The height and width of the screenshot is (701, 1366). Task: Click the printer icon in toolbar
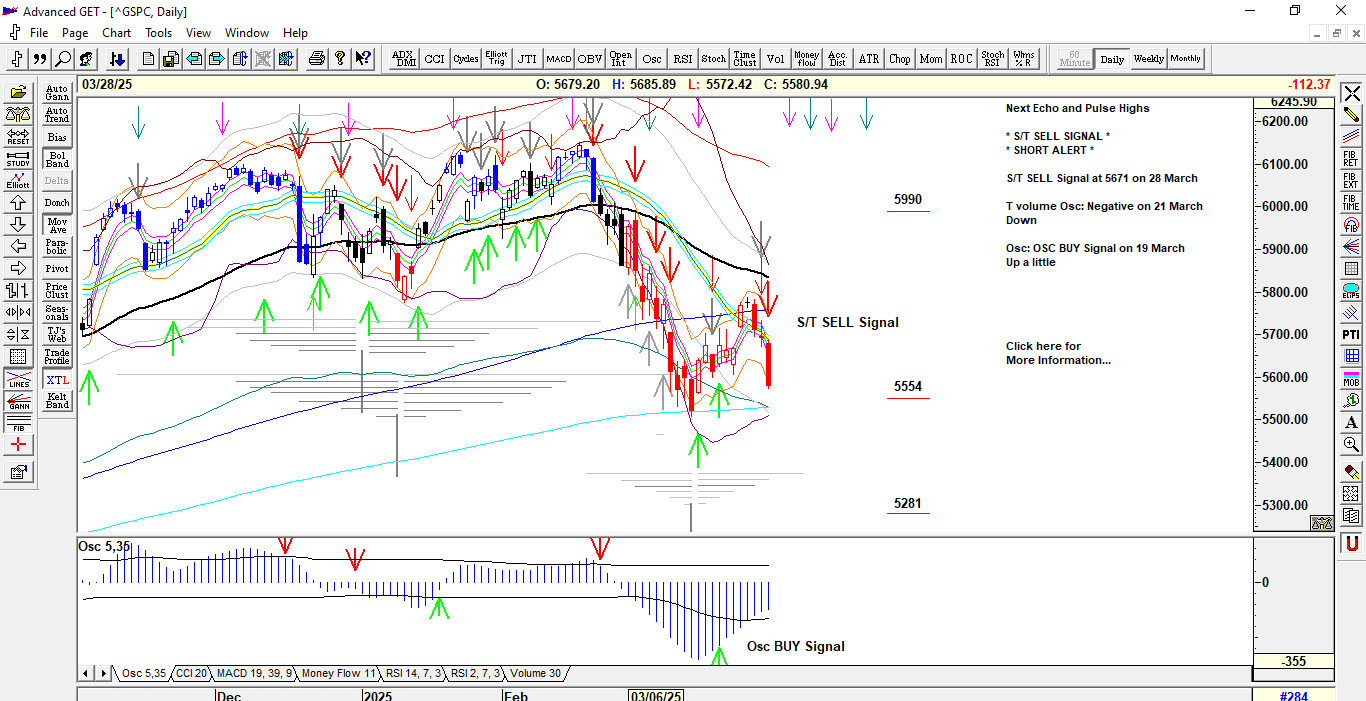click(x=317, y=59)
